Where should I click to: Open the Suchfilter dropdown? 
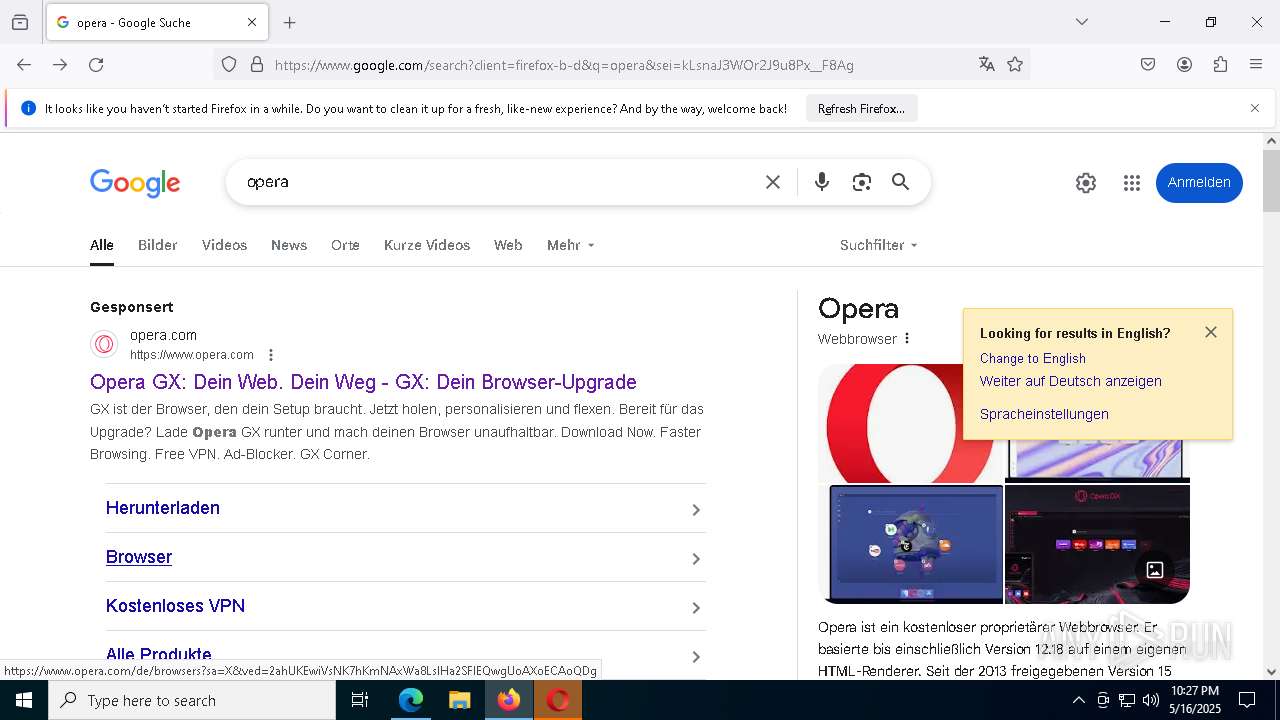pos(879,245)
